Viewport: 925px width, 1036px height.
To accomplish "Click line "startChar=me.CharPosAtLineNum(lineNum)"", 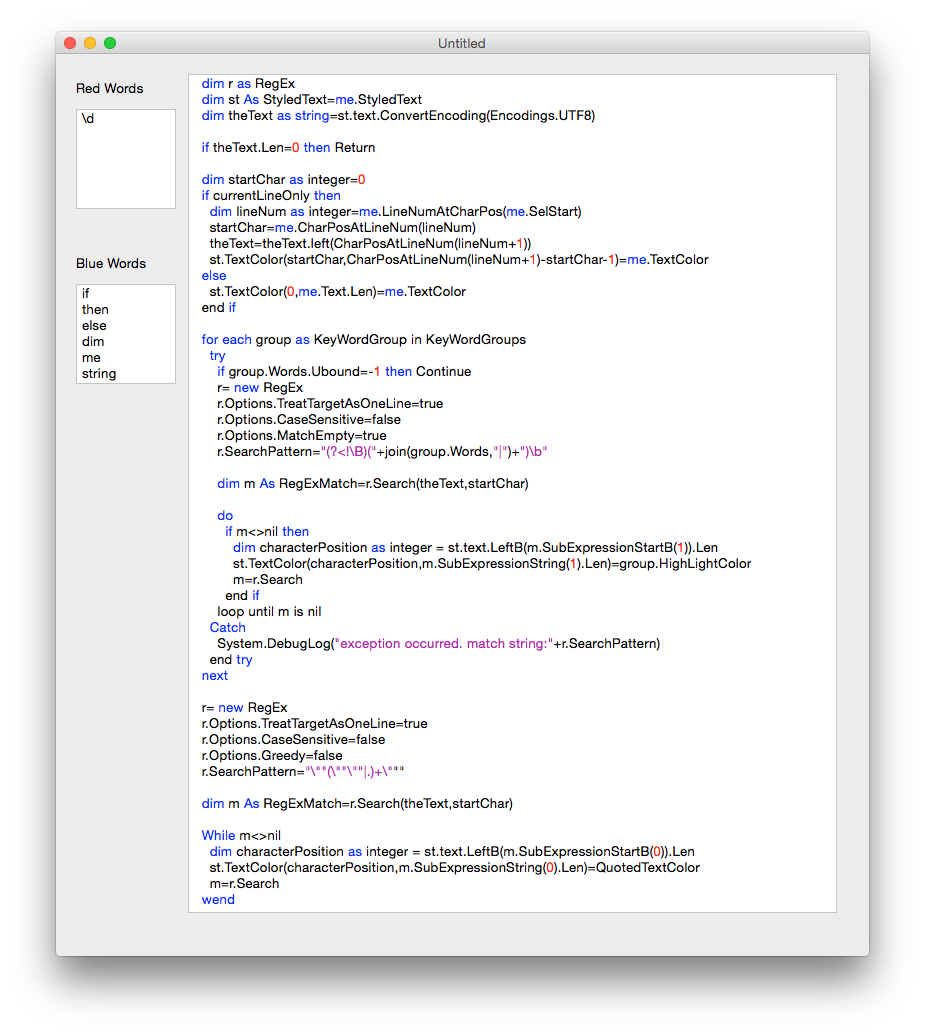I will pos(342,227).
